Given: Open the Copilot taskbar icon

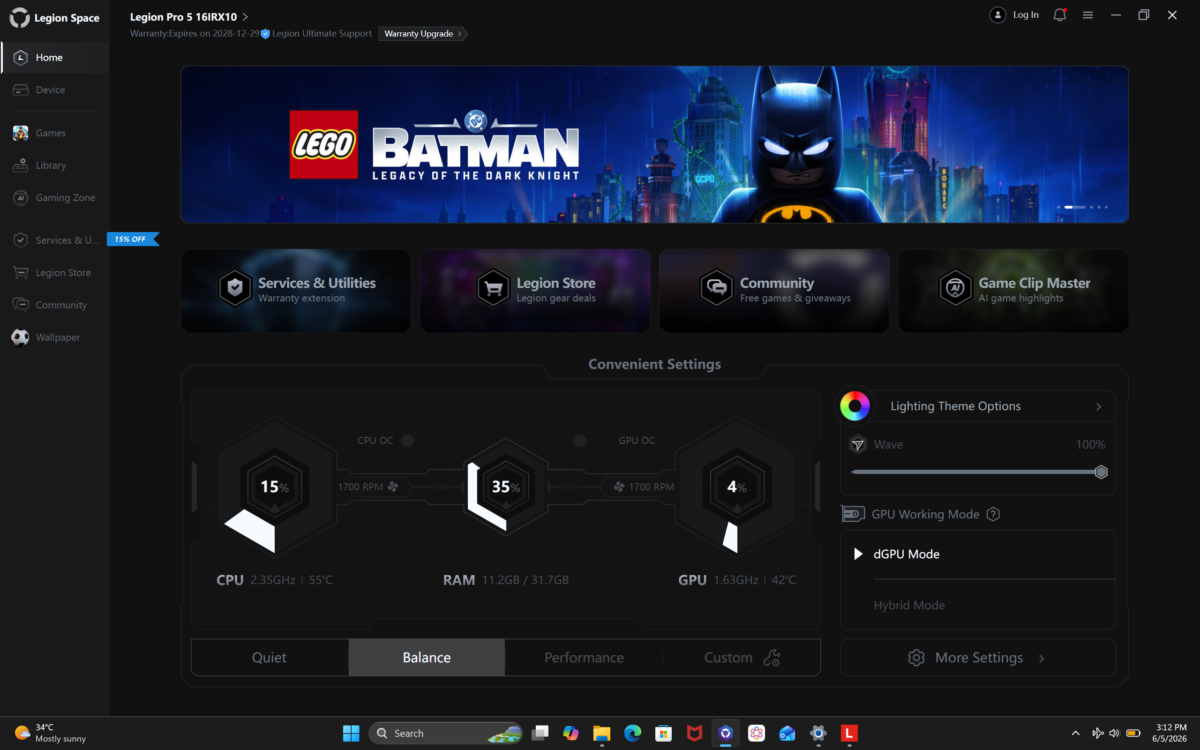Looking at the screenshot, I should [x=570, y=733].
